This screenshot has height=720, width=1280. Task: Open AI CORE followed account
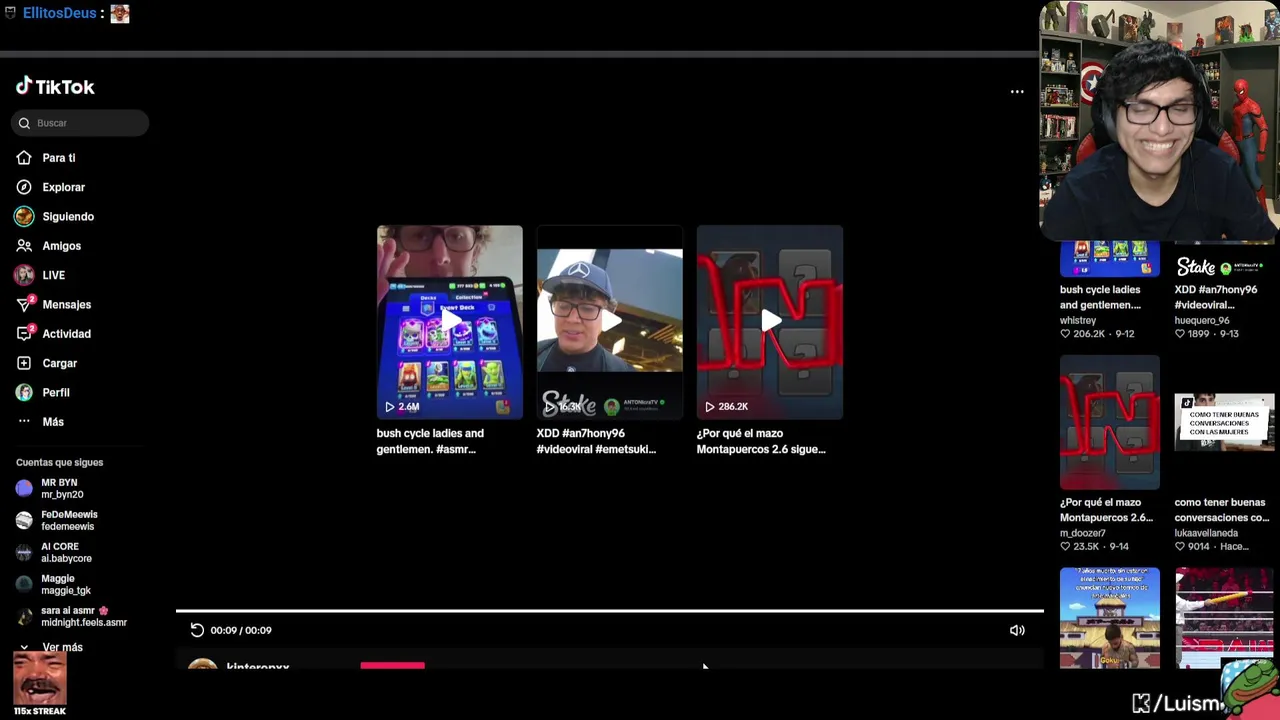tap(66, 552)
